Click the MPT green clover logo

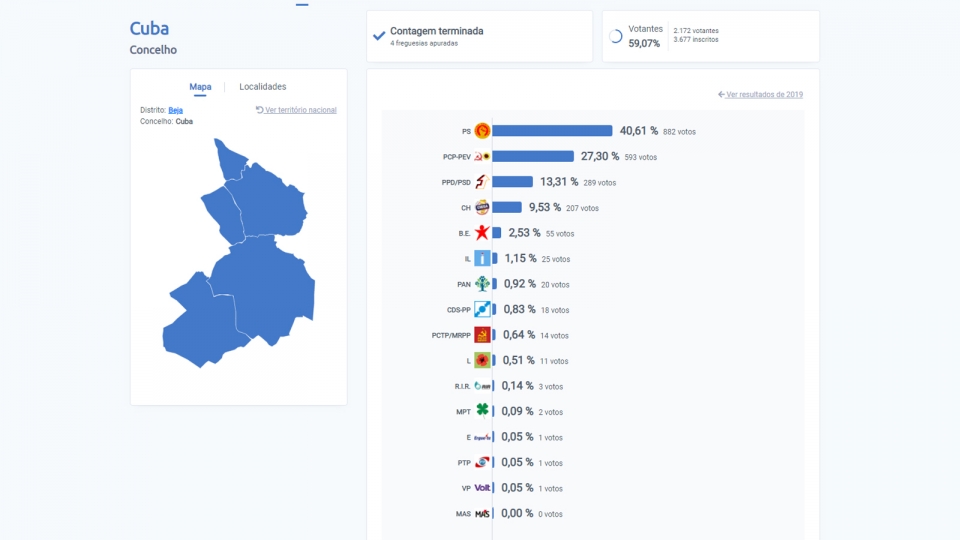(482, 411)
